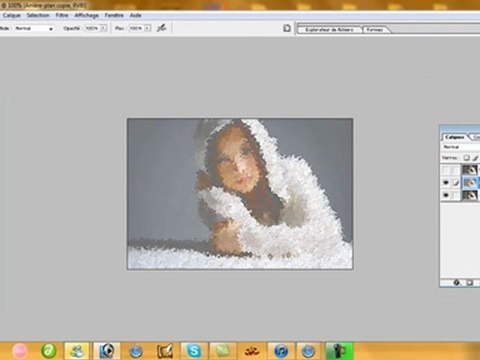Click the Flux value field
Viewport: 480px width, 360px height.
pyautogui.click(x=136, y=29)
